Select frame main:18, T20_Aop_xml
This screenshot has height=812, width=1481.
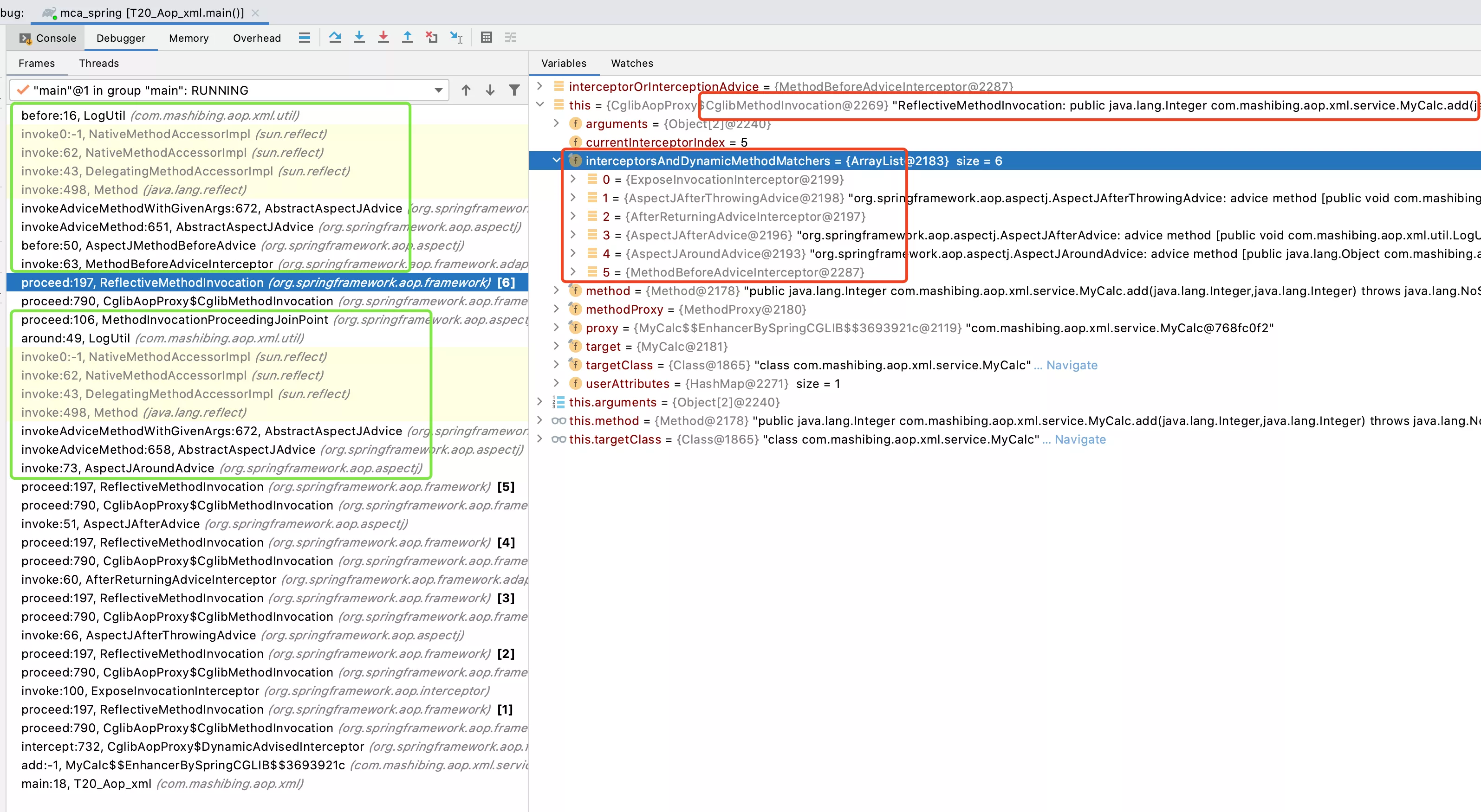tap(267, 783)
